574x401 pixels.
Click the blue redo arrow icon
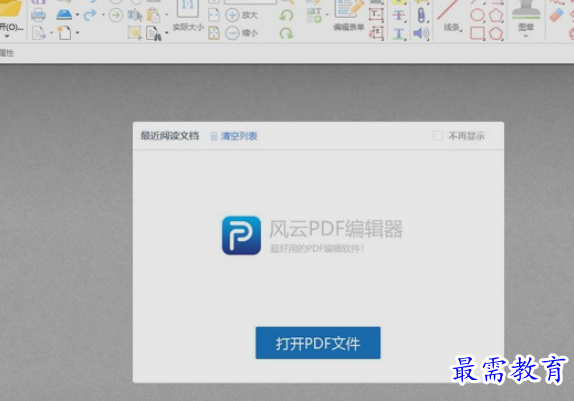[90, 15]
